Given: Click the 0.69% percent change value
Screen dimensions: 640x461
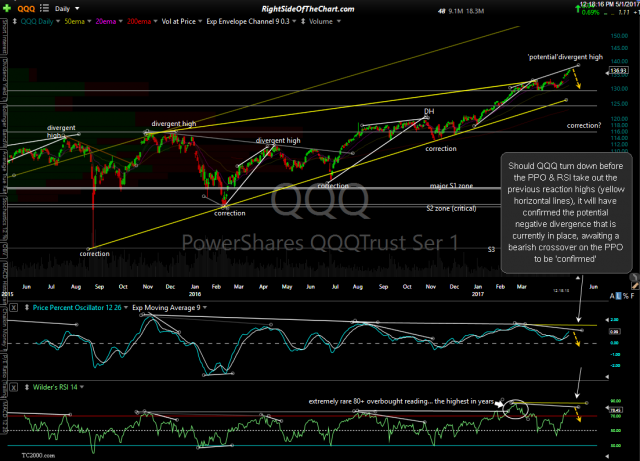Looking at the screenshot, I should pos(591,13).
